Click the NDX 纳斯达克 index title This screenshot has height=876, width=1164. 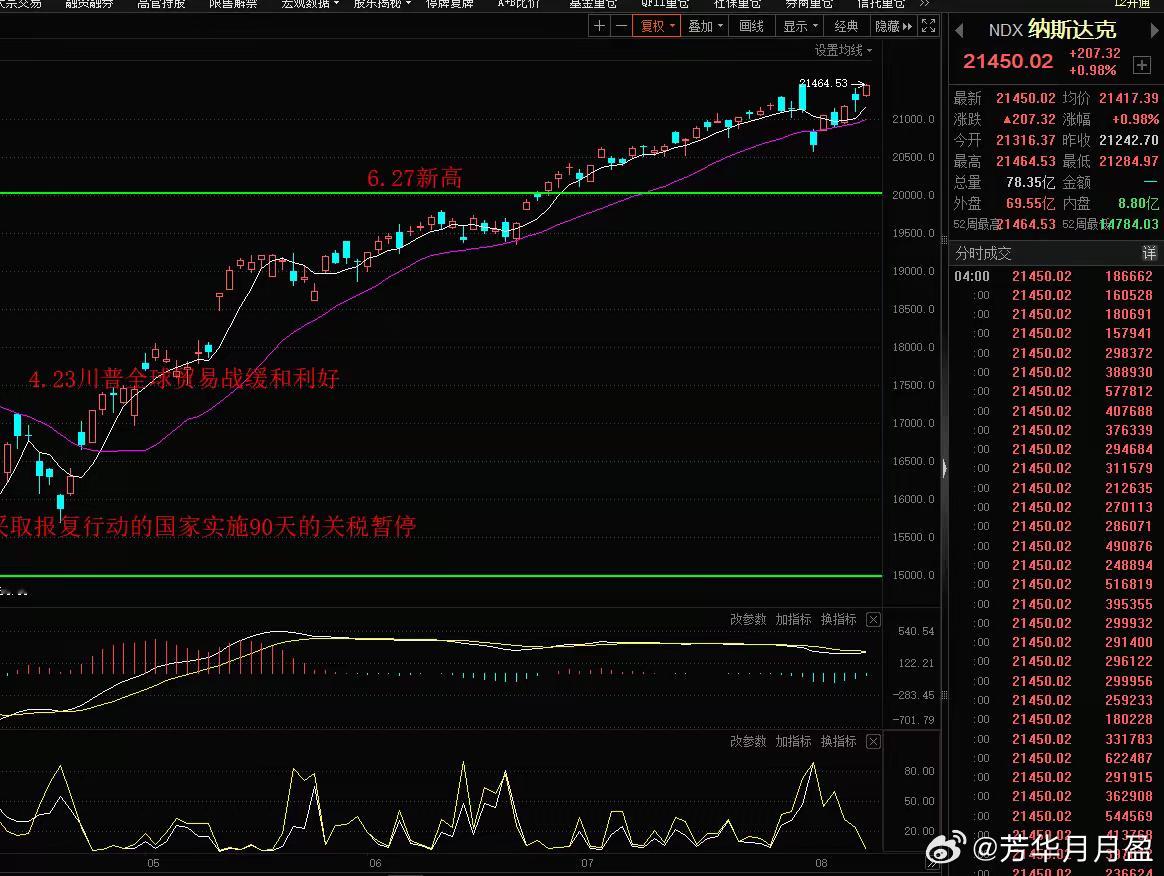pos(1052,30)
